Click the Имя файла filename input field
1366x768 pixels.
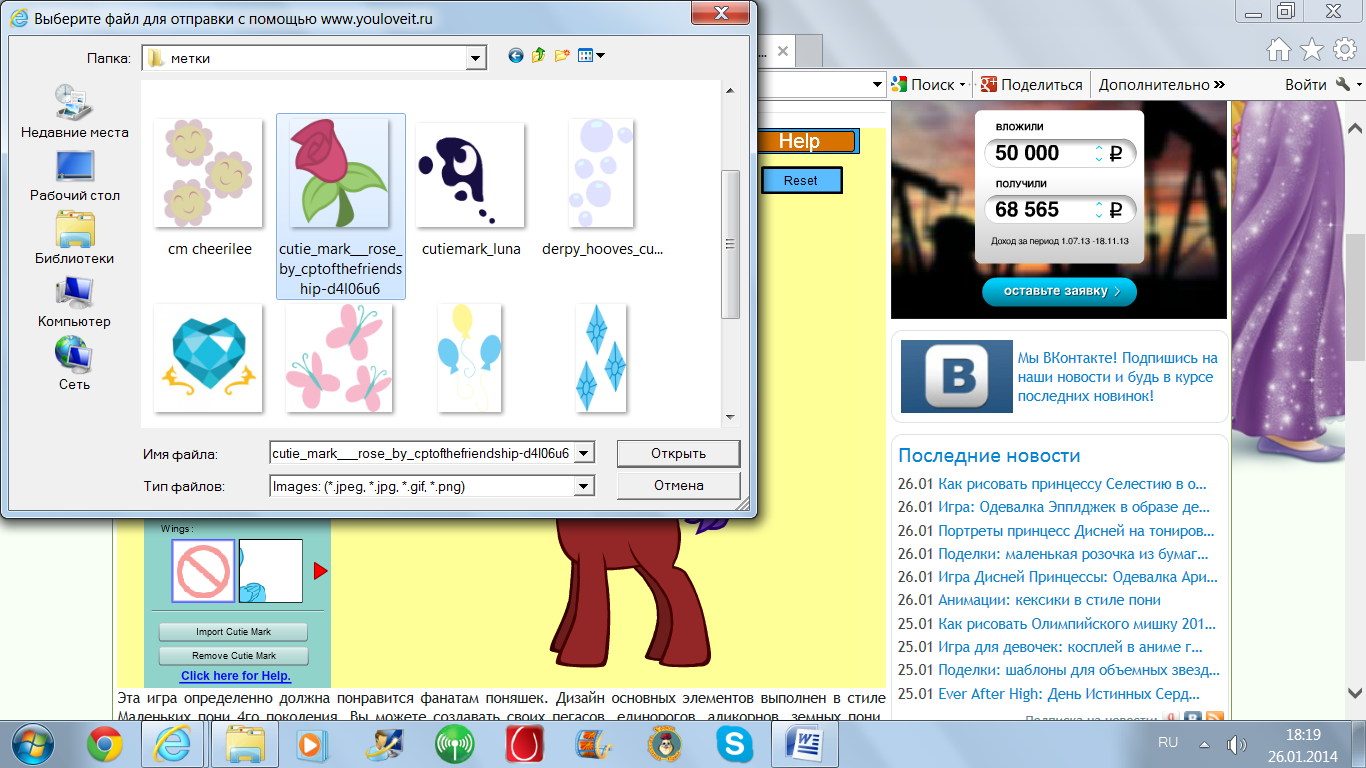[422, 453]
